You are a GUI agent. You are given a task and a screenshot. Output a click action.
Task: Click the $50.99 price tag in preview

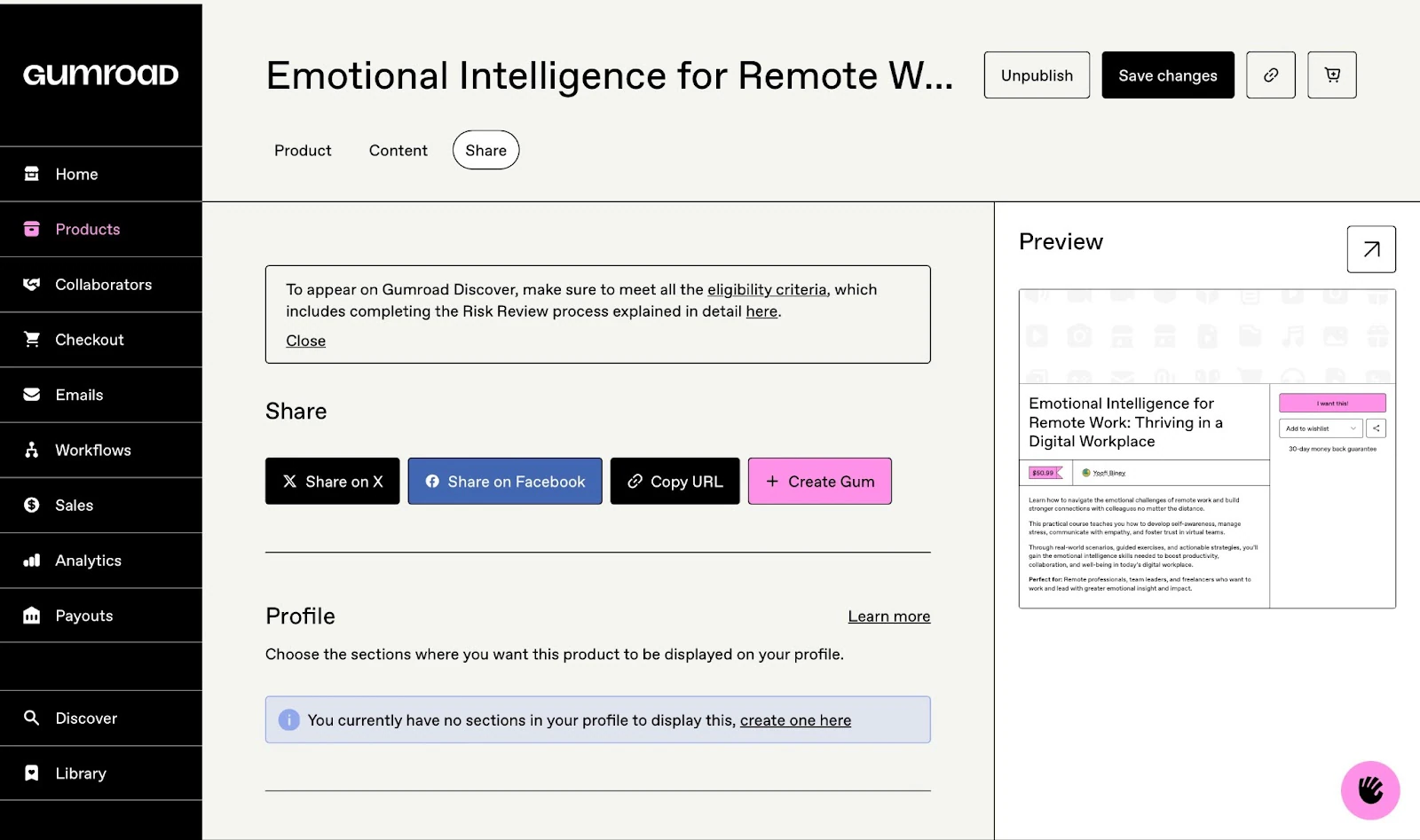pos(1045,473)
